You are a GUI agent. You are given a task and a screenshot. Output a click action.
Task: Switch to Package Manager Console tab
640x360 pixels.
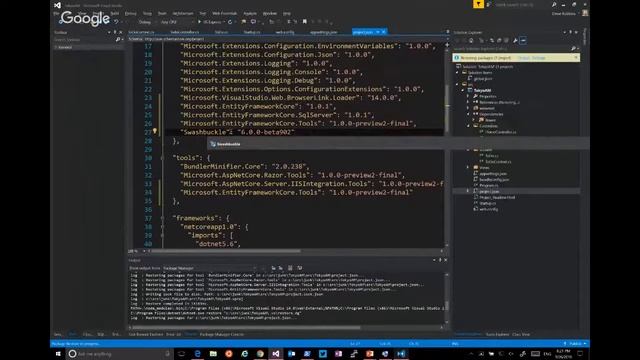pyautogui.click(x=222, y=334)
